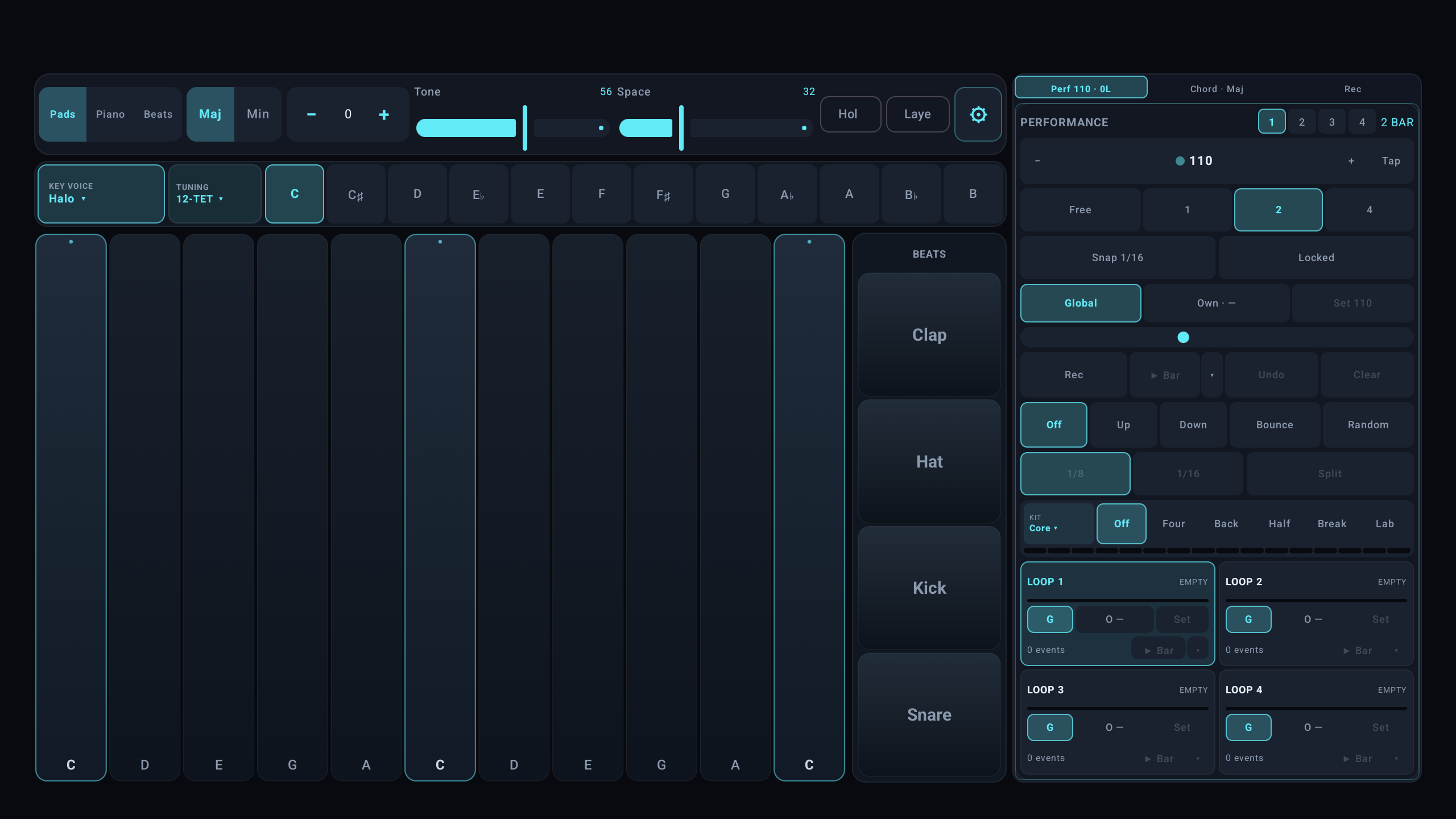Set arpeggiator to Random
Viewport: 1456px width, 819px height.
click(x=1368, y=425)
